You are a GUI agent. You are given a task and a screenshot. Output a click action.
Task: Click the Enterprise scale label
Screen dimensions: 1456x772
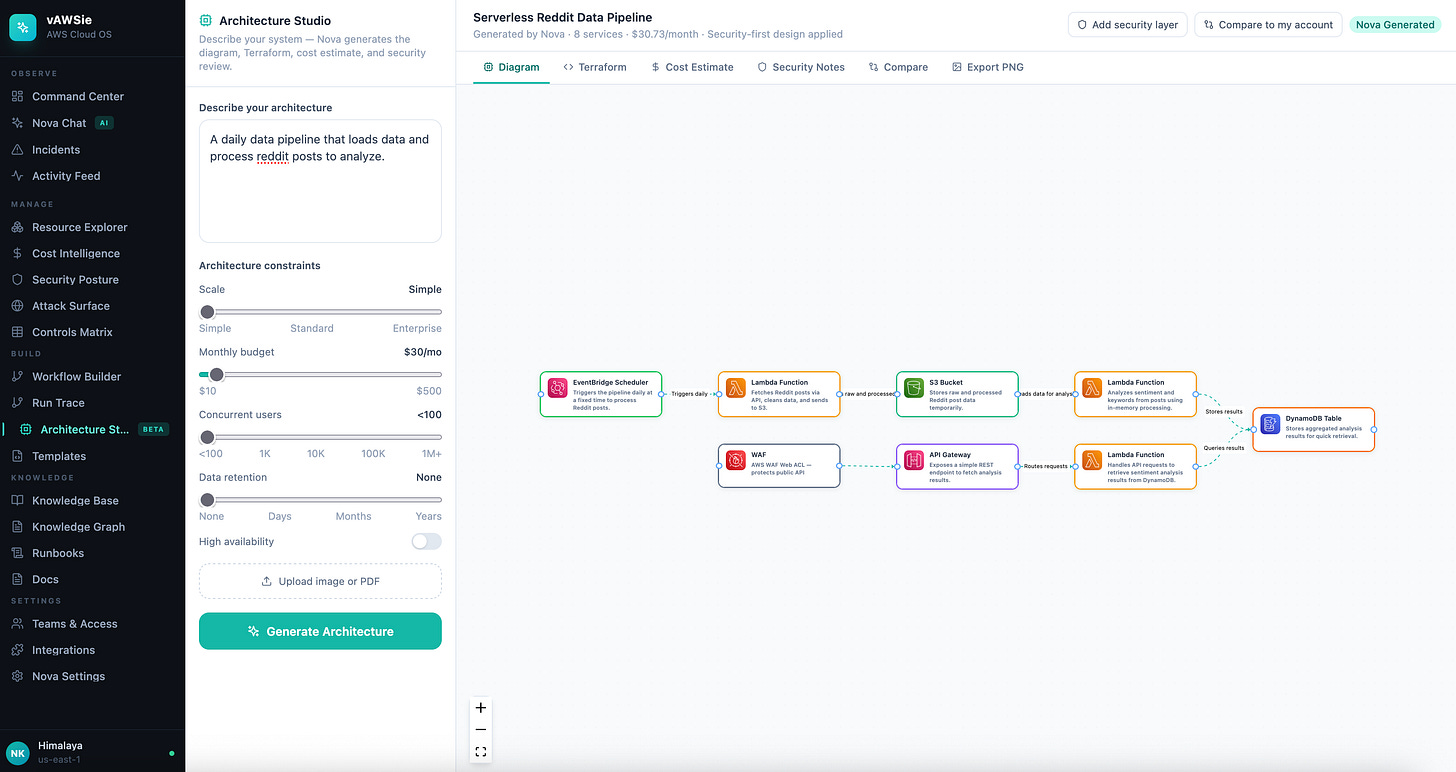tap(417, 328)
